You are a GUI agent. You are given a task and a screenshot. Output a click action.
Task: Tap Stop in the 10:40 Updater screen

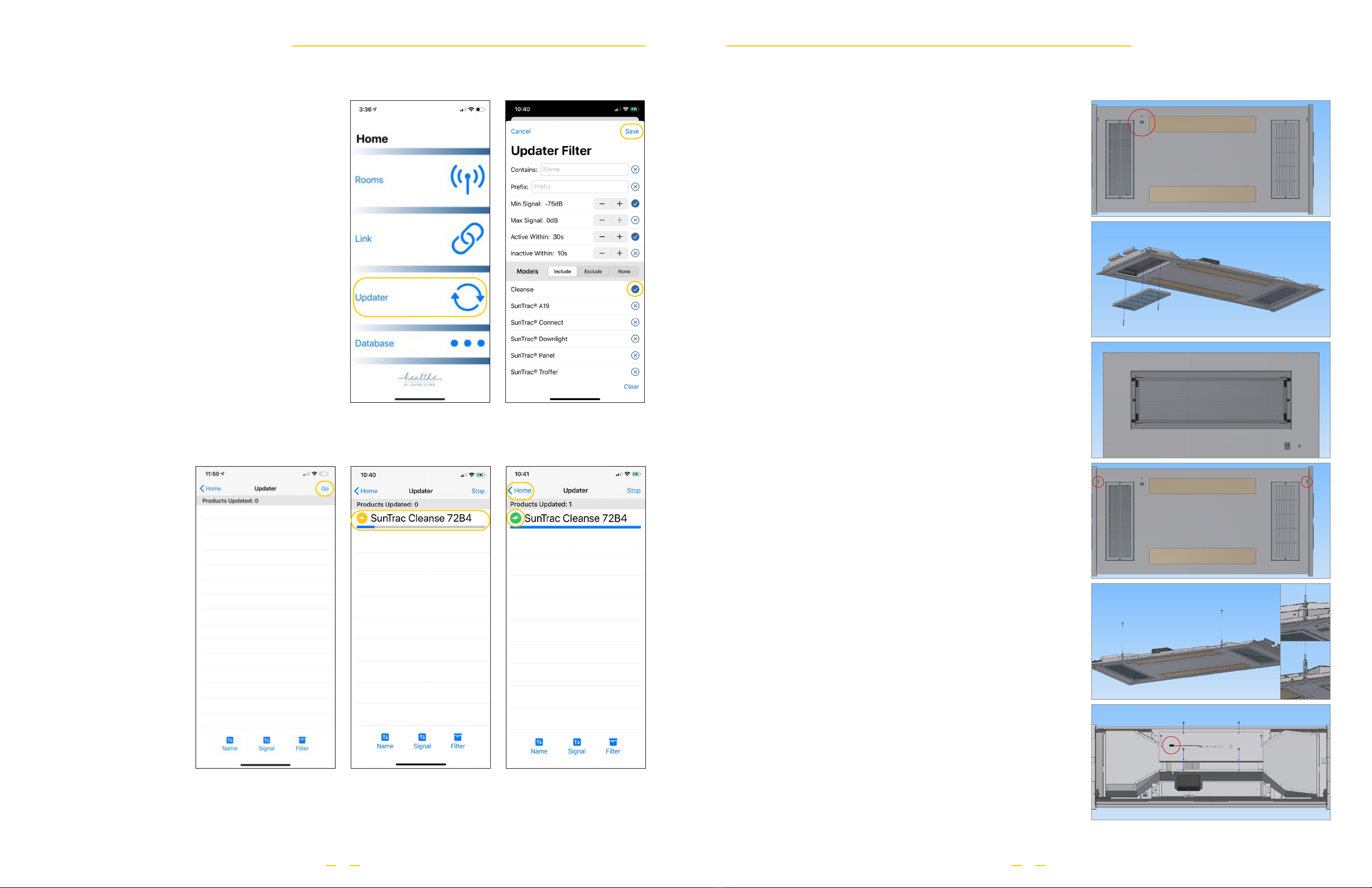[478, 491]
